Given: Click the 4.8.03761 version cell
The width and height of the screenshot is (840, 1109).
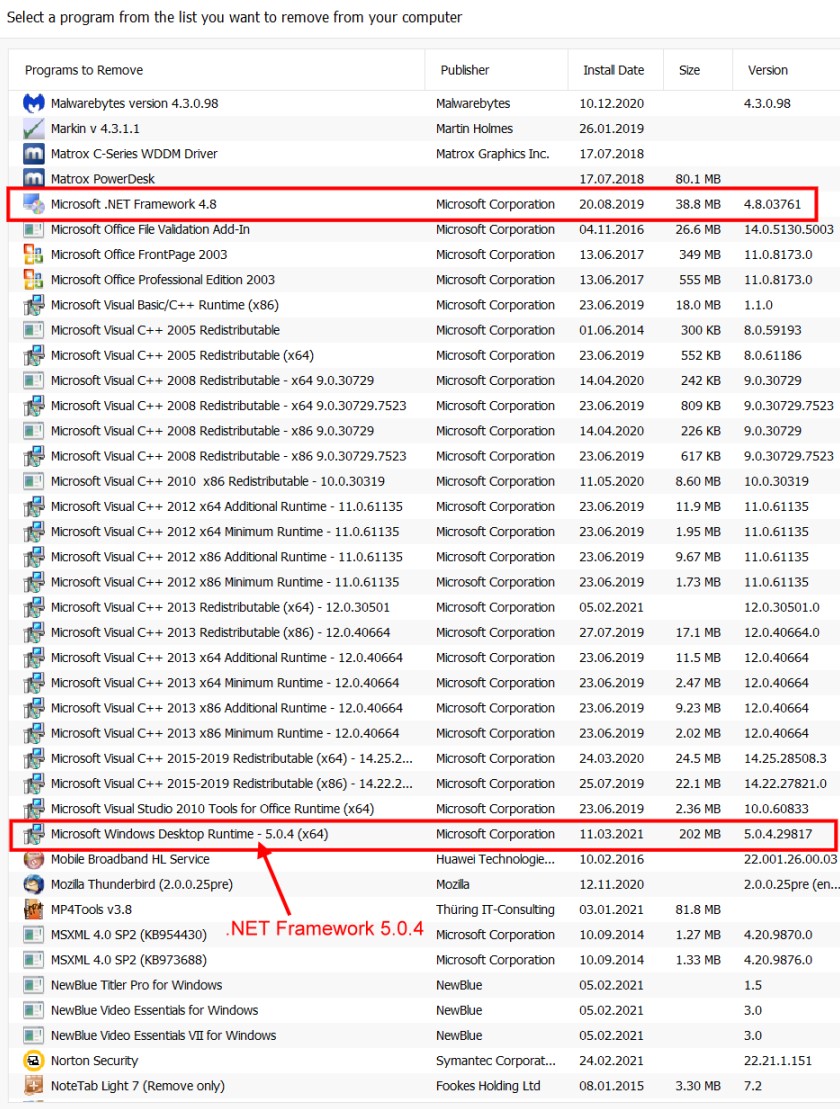Looking at the screenshot, I should (772, 204).
